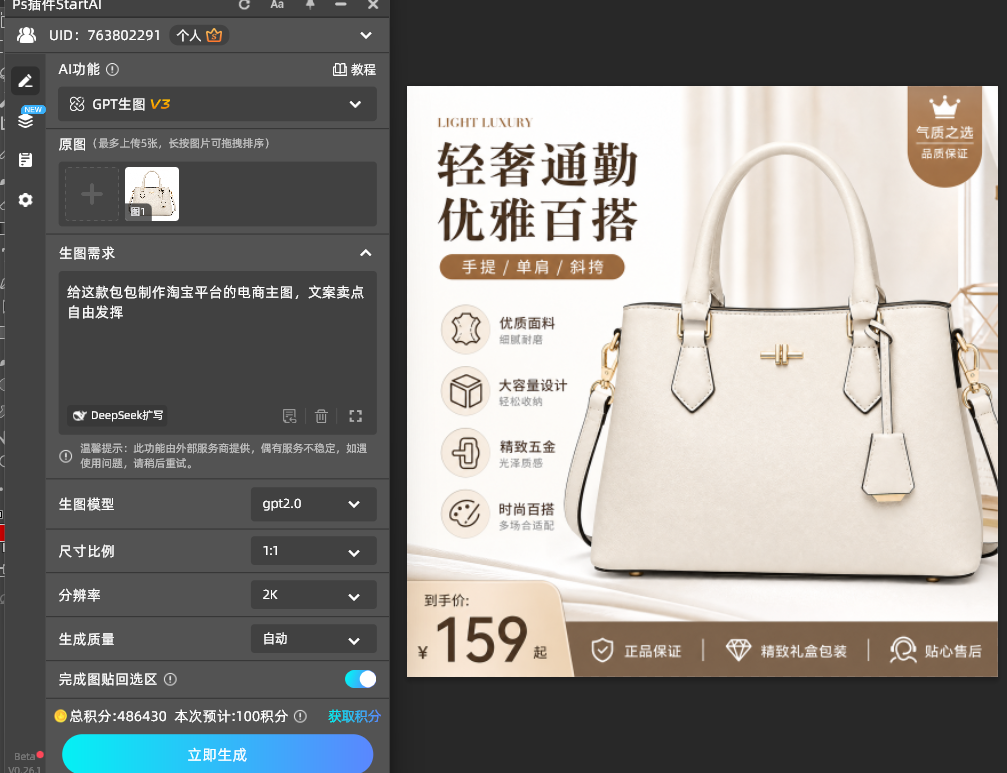
Task: Show info tooltip next to AI功能
Action: tap(112, 69)
